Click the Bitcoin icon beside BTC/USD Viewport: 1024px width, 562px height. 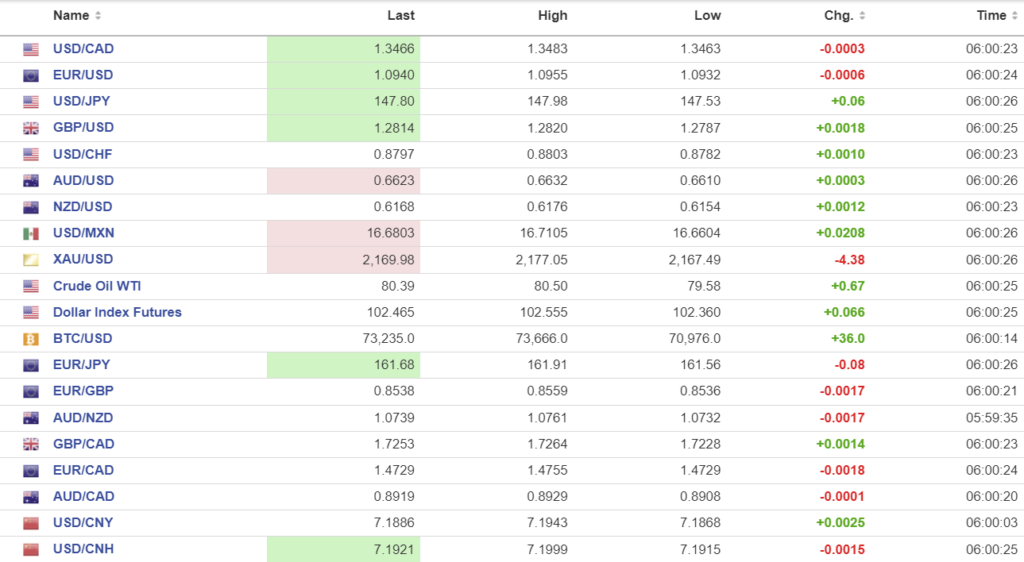point(31,339)
